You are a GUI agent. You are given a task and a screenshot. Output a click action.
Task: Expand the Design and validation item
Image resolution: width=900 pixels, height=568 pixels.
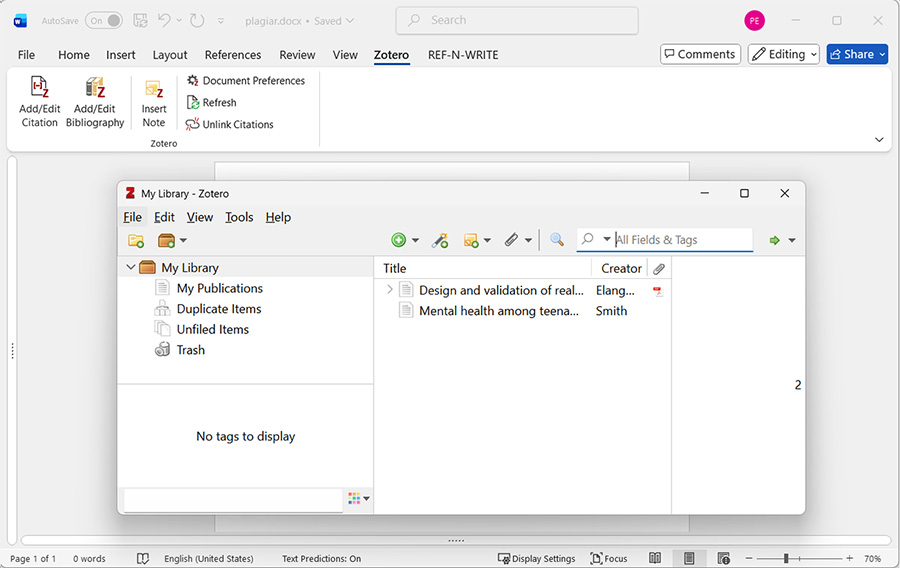click(x=390, y=290)
